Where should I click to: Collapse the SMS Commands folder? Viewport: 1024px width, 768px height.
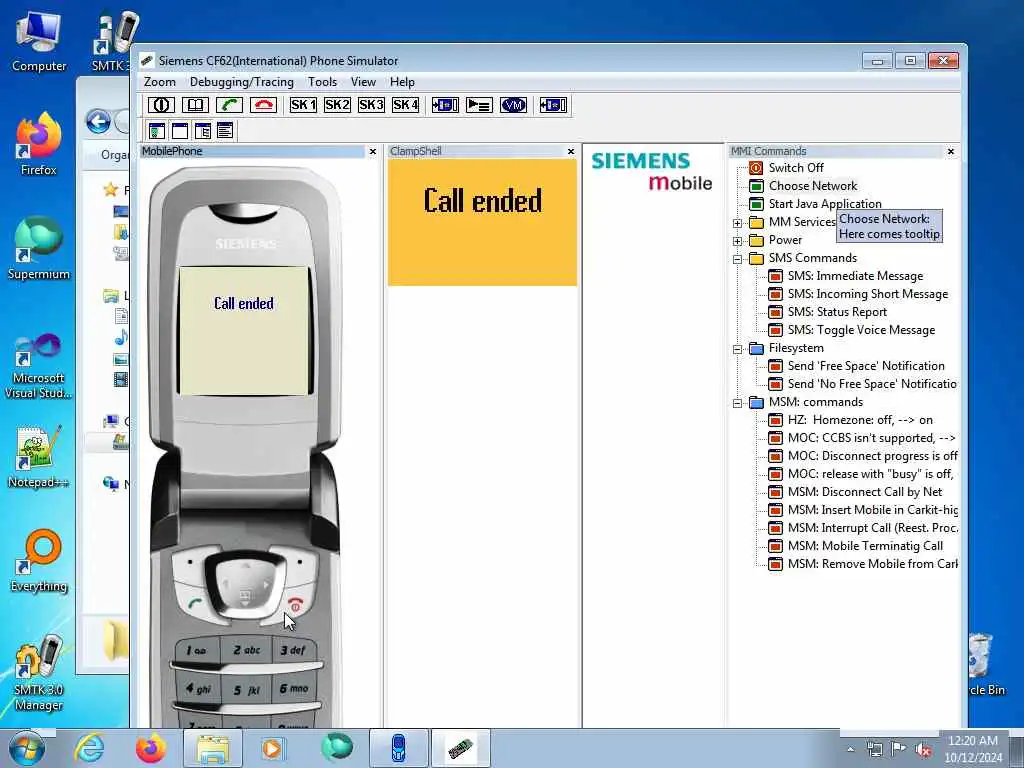pos(737,259)
